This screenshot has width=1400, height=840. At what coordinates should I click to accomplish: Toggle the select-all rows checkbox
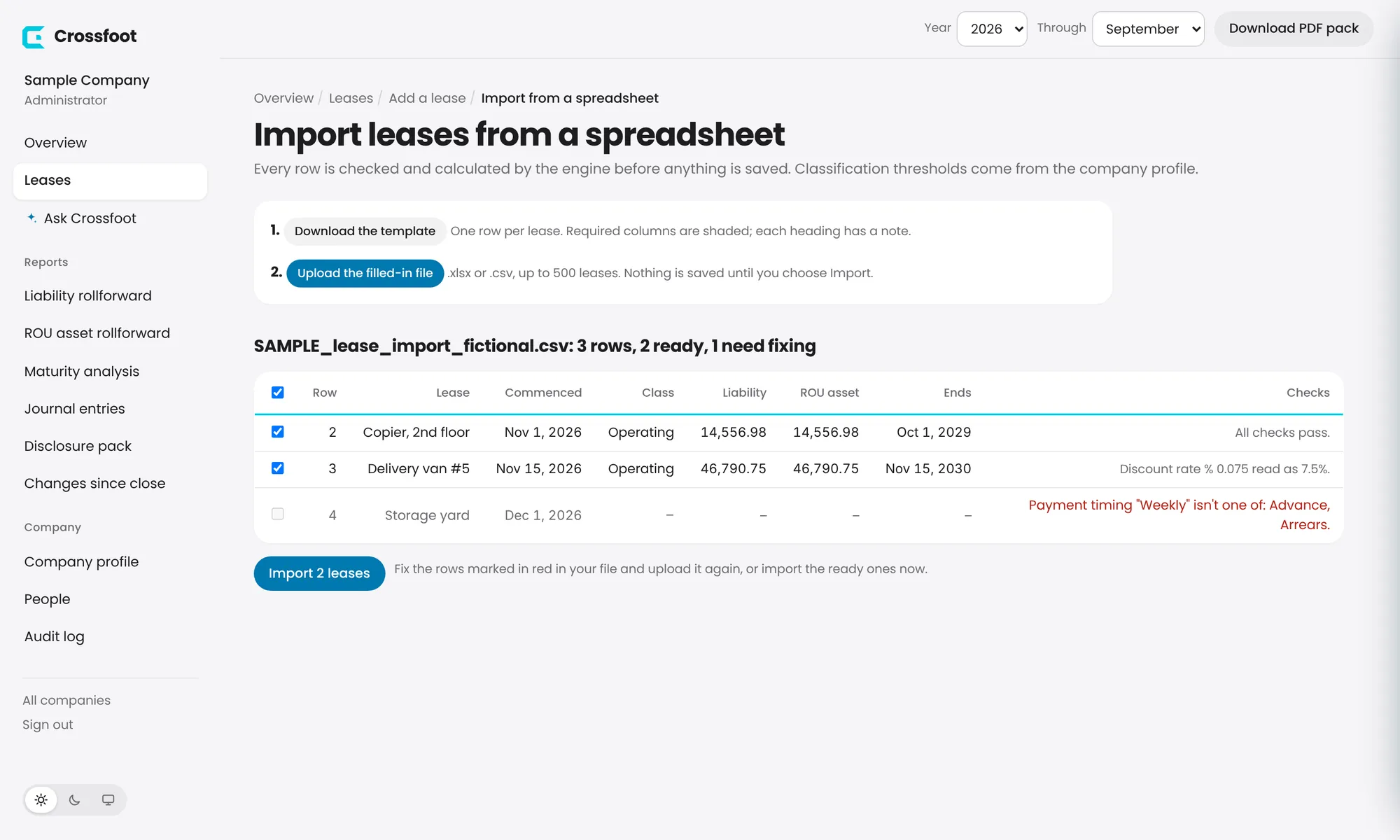coord(278,393)
